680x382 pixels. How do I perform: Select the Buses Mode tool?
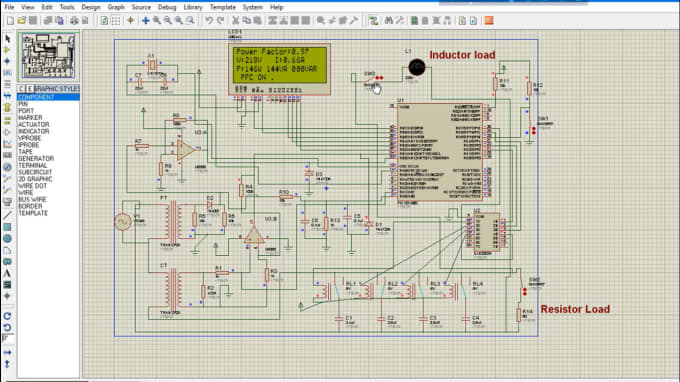[7, 95]
